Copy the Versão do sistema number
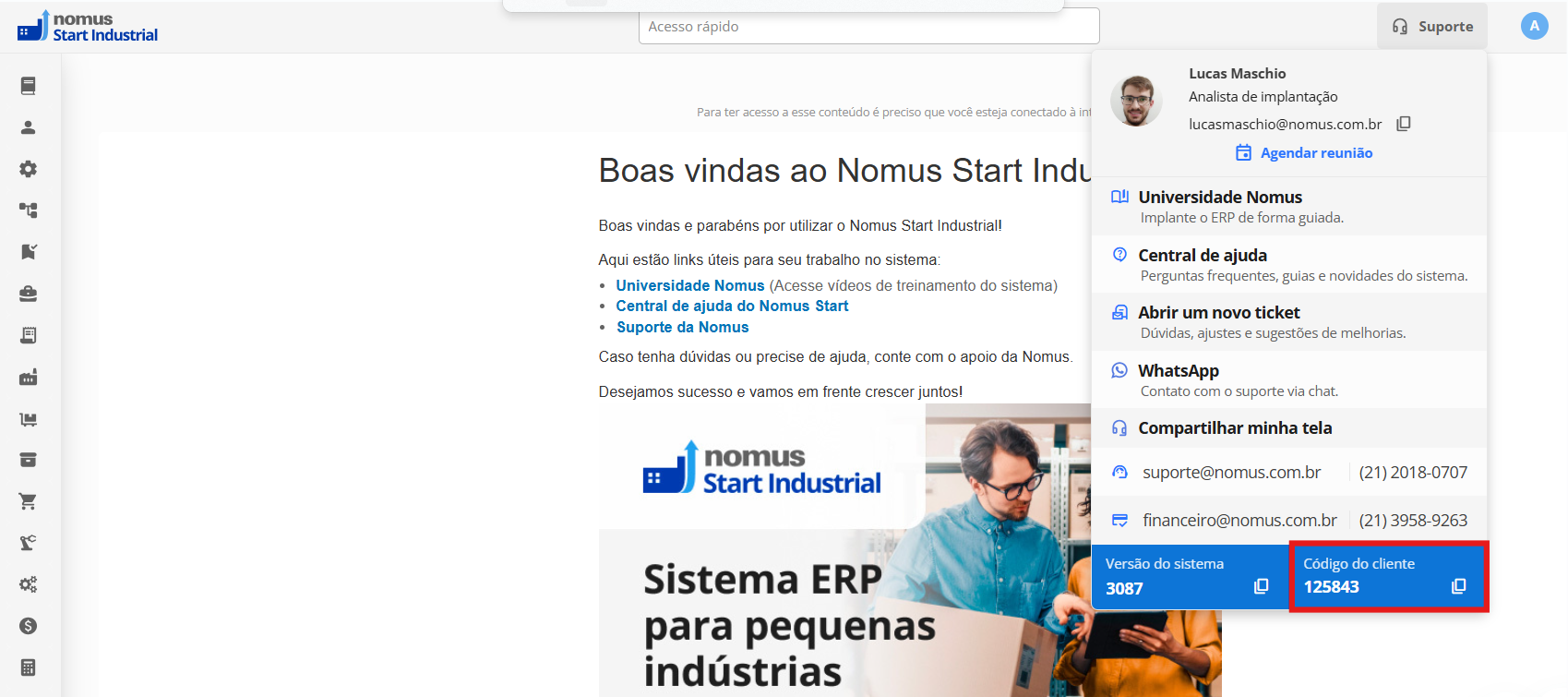Image resolution: width=1568 pixels, height=697 pixels. [1261, 587]
